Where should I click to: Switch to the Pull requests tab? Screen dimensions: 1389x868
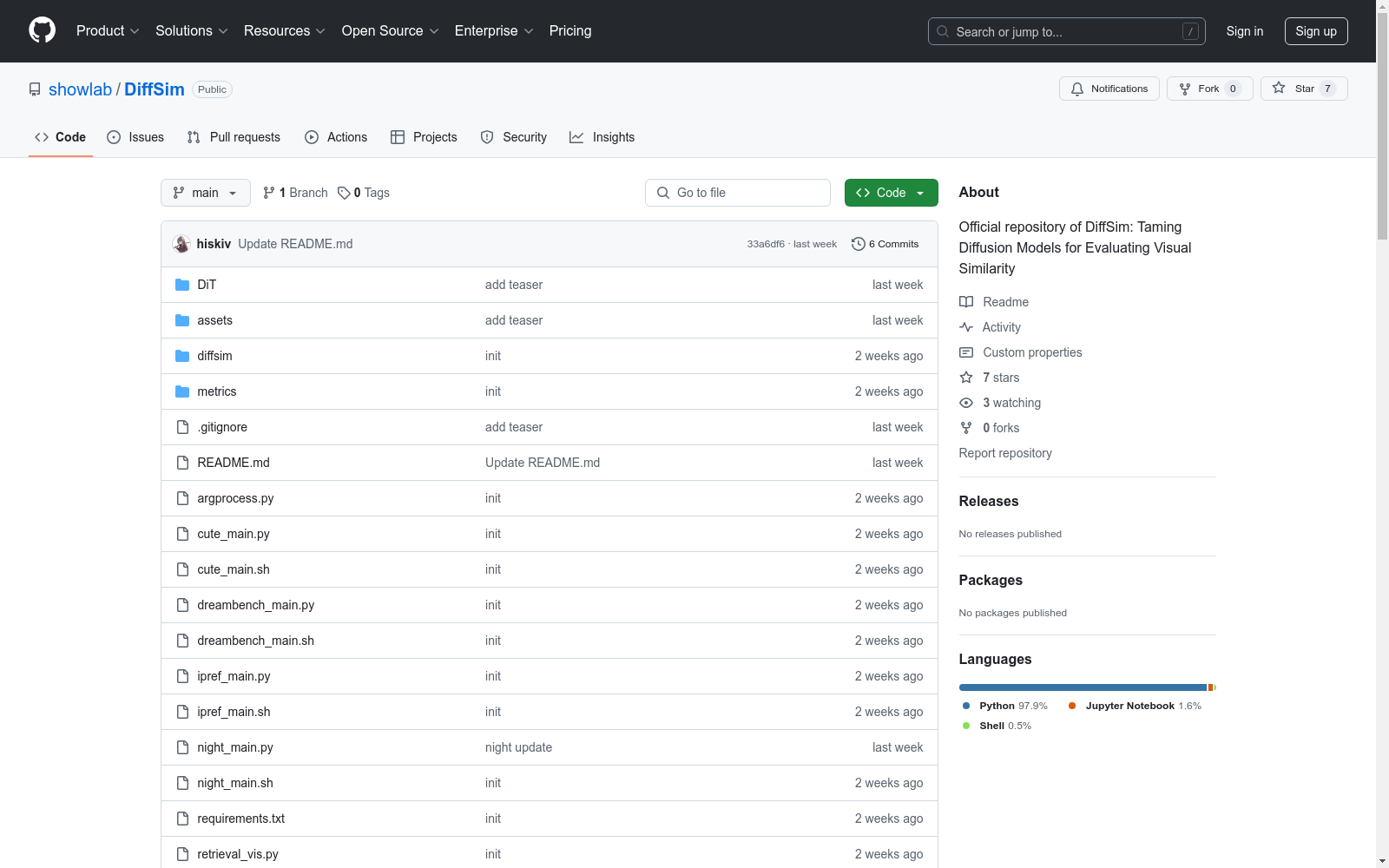pos(234,137)
